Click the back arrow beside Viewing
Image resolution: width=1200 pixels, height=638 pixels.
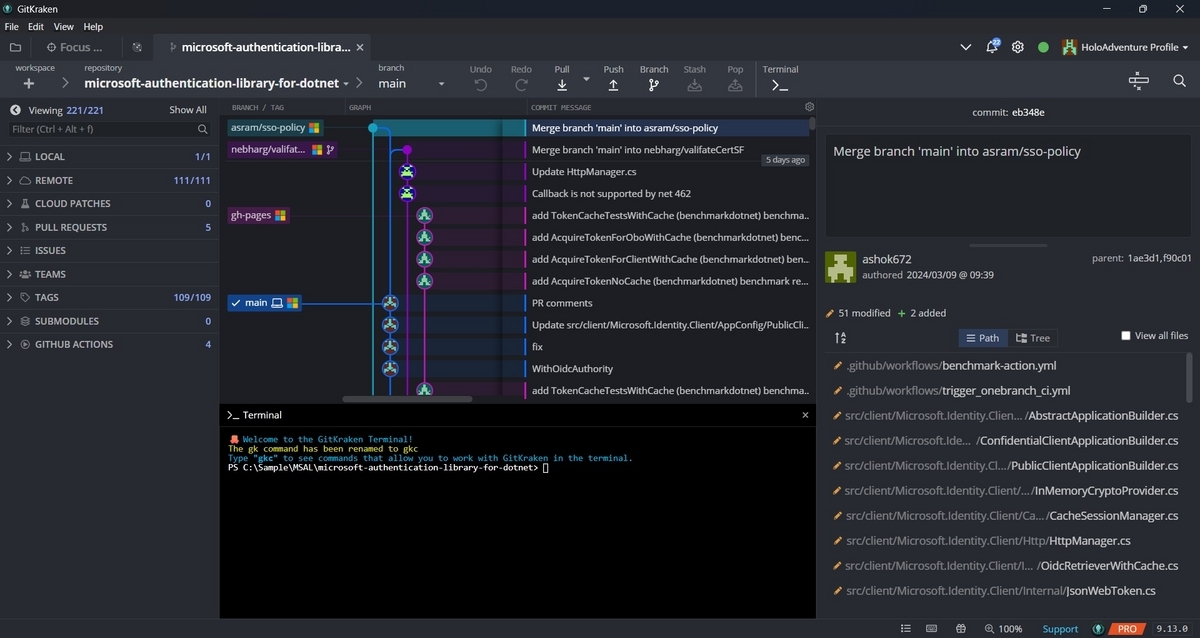pyautogui.click(x=16, y=110)
